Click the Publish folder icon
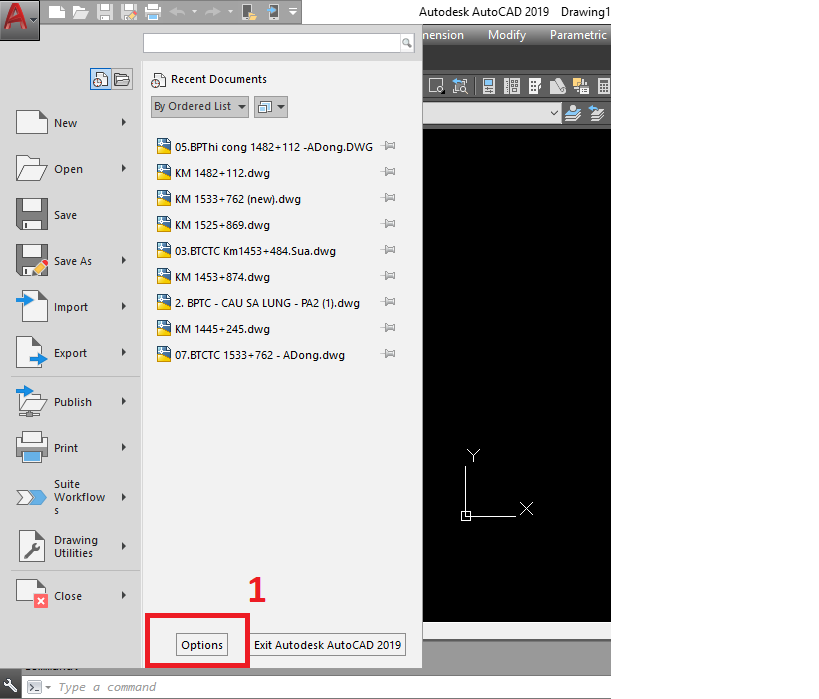Viewport: 819px width, 699px height. coord(31,401)
